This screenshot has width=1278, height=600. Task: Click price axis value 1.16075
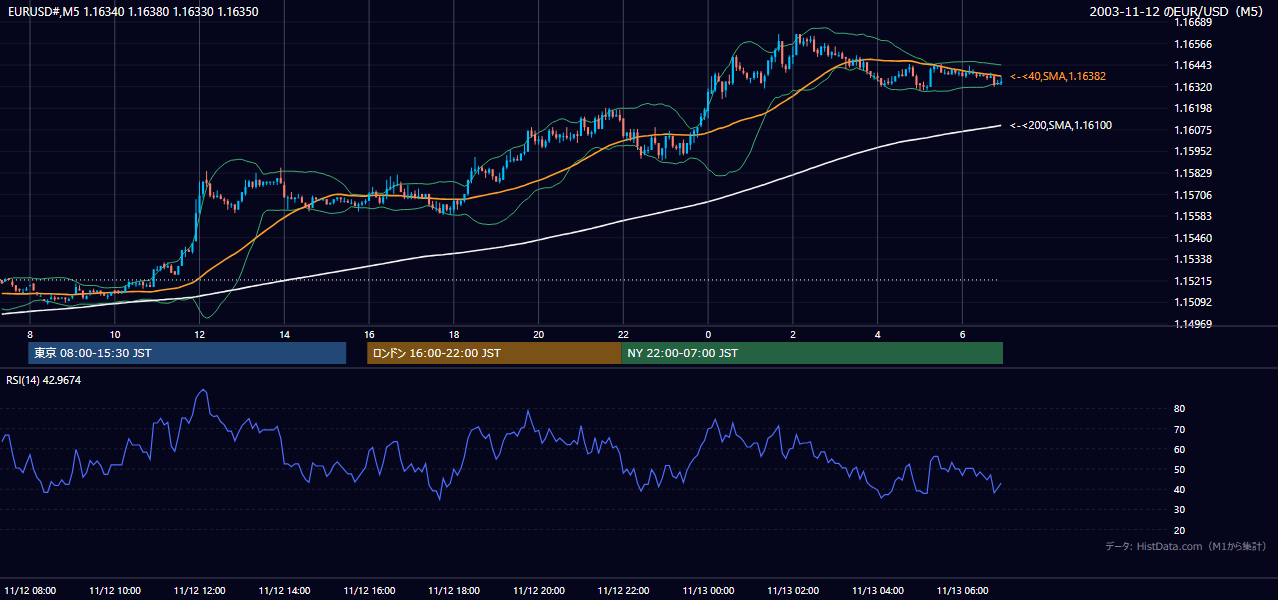1193,130
